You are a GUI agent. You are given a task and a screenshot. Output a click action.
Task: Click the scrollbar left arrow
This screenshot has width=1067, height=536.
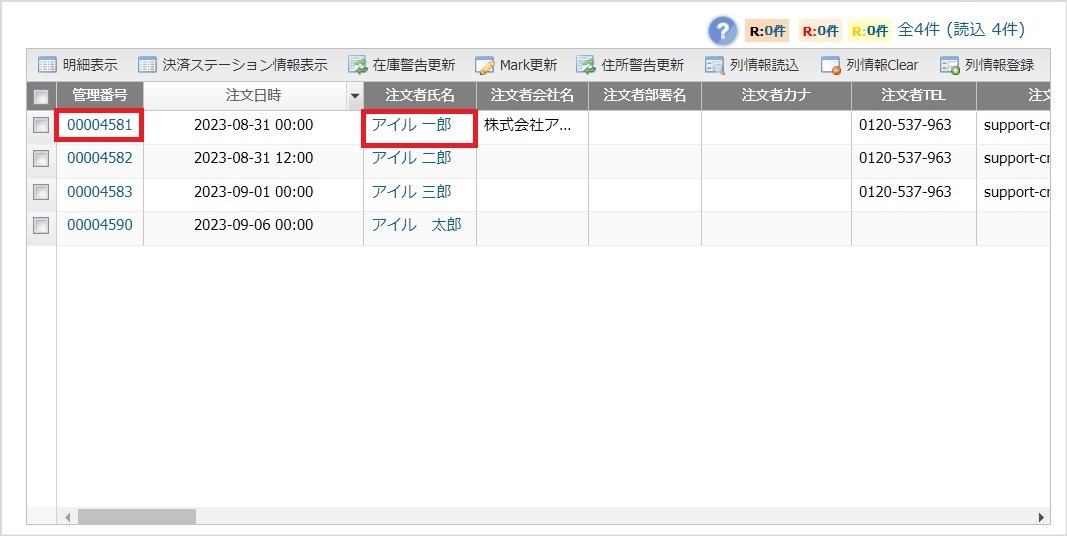coord(67,517)
